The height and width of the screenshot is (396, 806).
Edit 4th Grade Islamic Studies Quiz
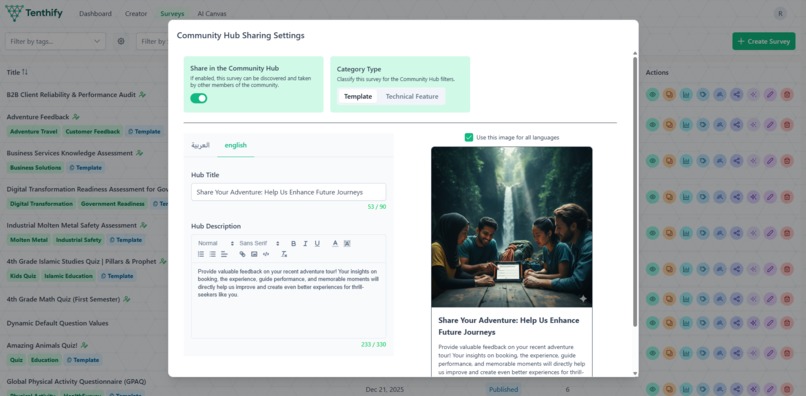[770, 268]
